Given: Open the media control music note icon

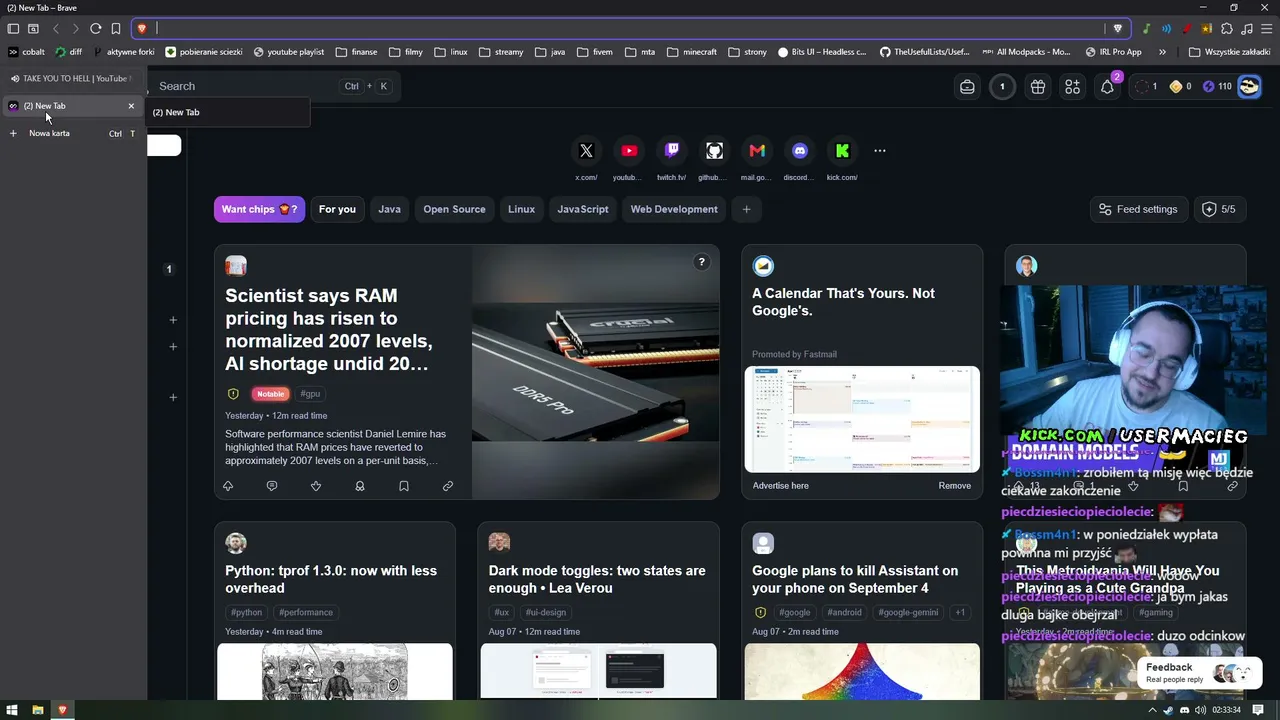Looking at the screenshot, I should point(1247,29).
